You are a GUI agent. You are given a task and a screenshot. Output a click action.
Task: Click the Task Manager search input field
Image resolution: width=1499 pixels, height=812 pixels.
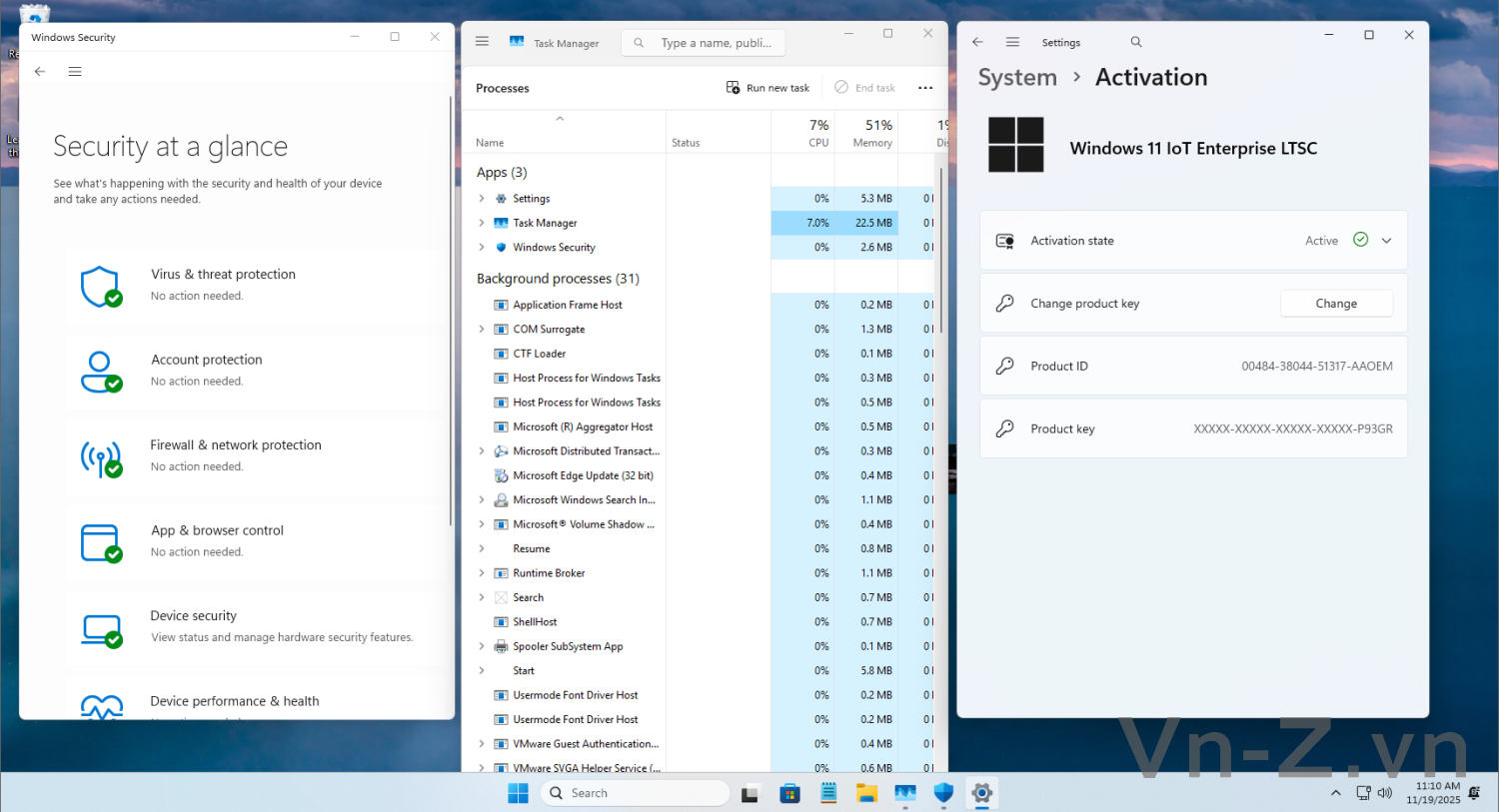click(715, 43)
